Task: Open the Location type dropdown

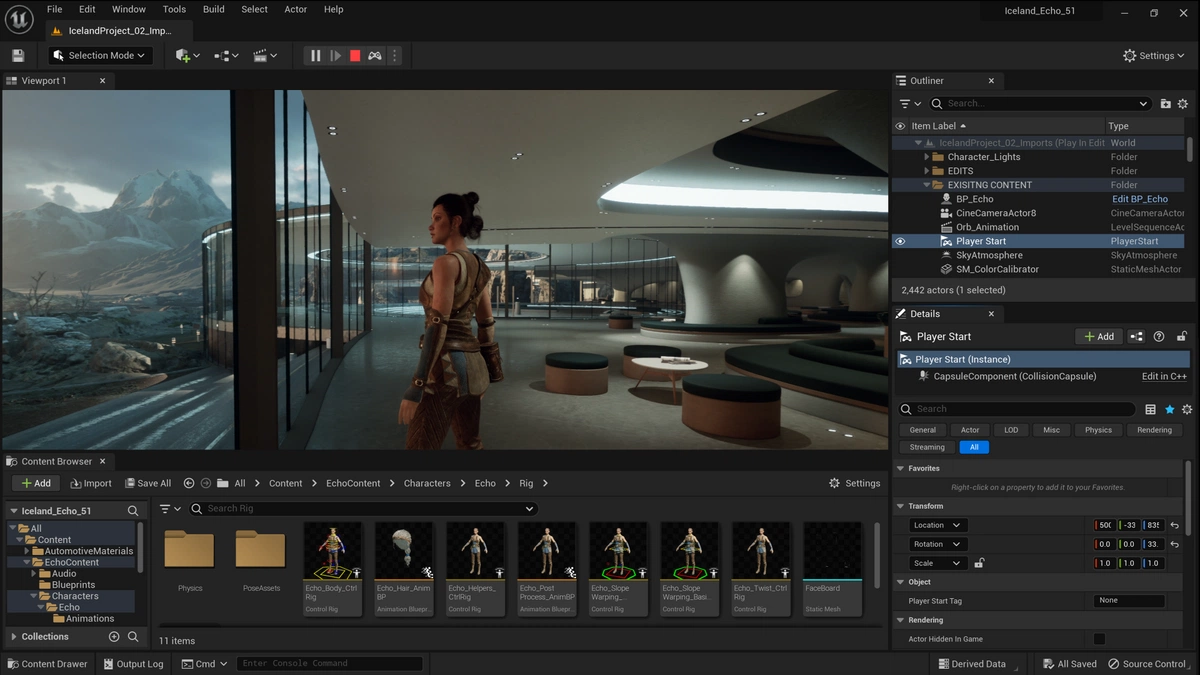Action: (x=937, y=525)
